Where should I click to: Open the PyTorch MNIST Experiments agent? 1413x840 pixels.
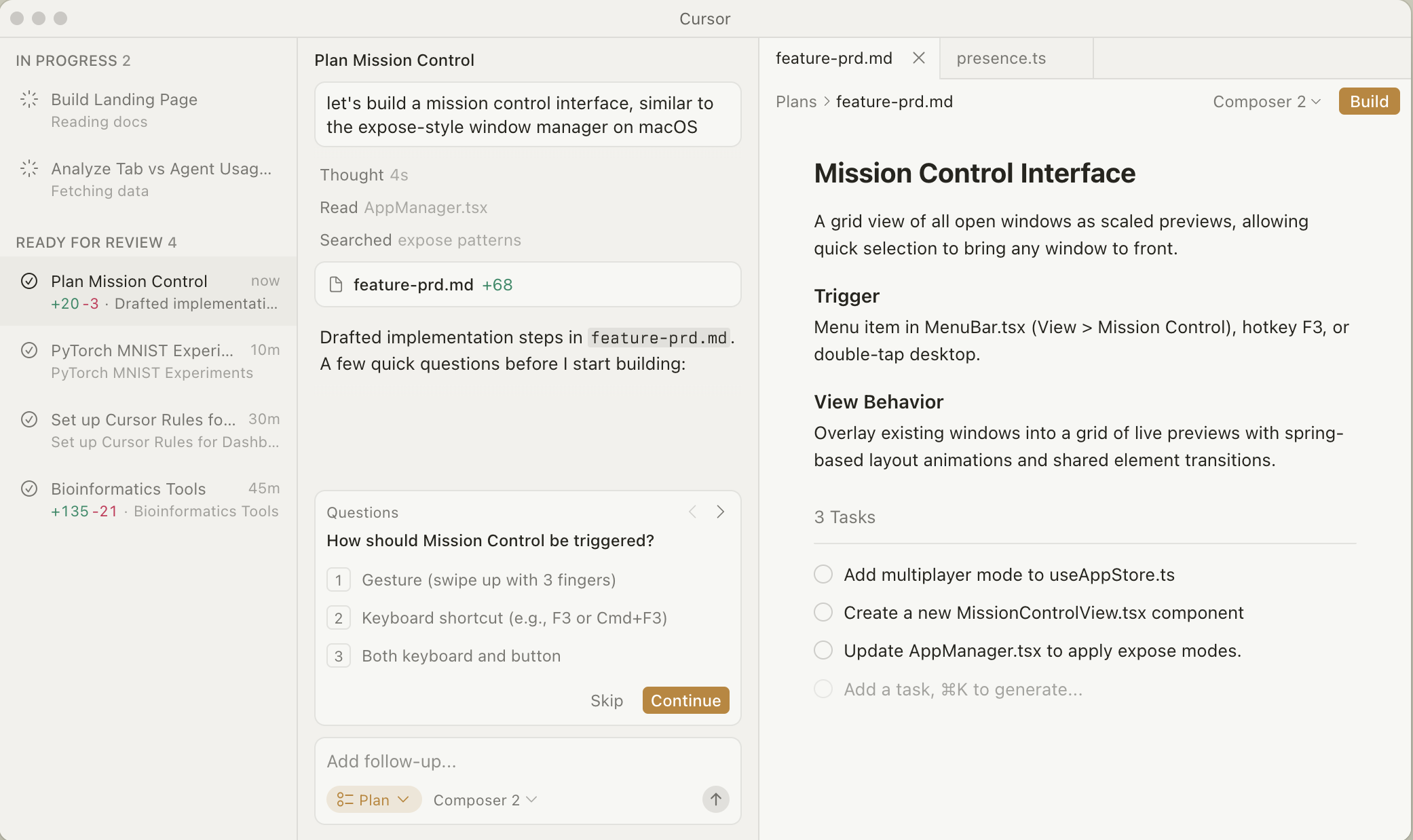pyautogui.click(x=148, y=362)
